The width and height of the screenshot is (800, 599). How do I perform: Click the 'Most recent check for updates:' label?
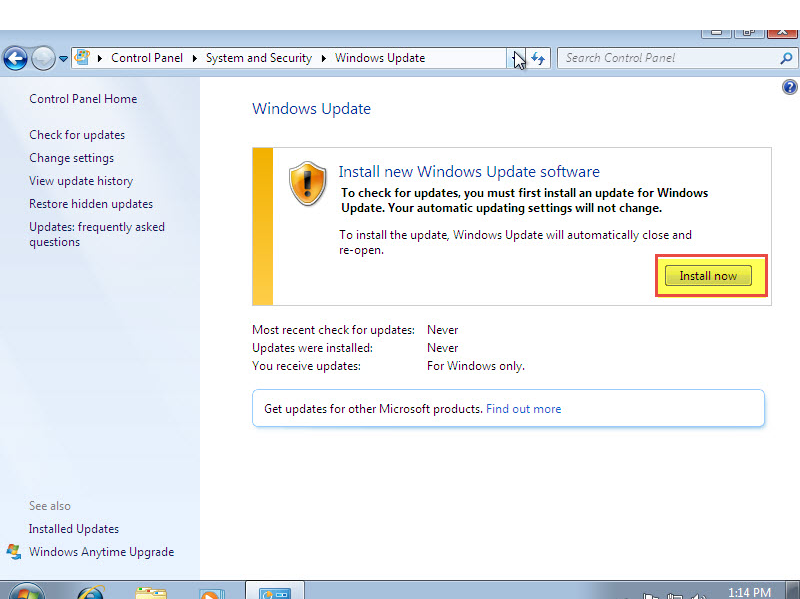click(x=333, y=330)
